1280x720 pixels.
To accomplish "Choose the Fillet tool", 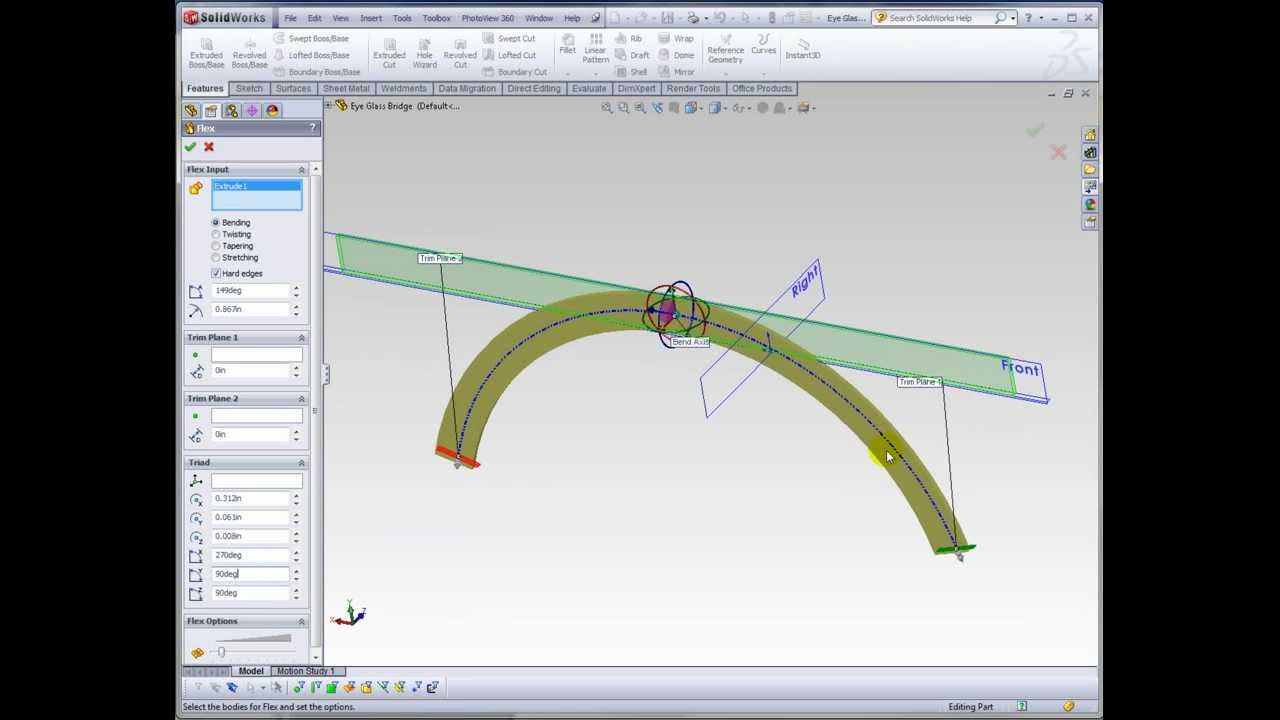I will point(567,45).
